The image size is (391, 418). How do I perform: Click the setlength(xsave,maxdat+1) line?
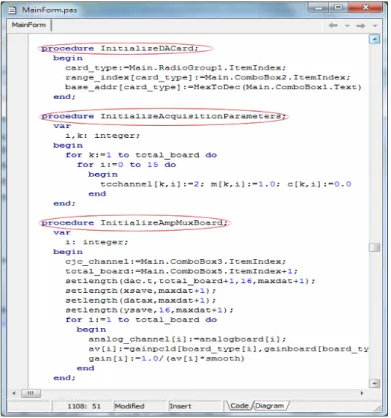pyautogui.click(x=140, y=291)
